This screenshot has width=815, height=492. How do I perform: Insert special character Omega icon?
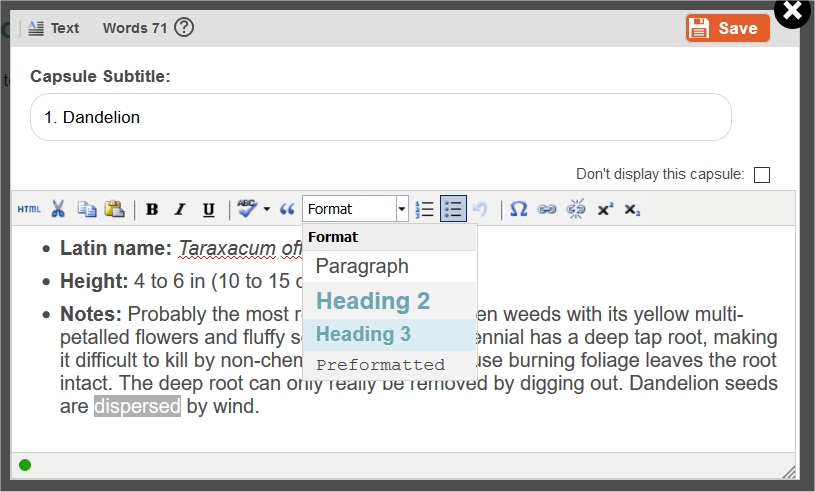tap(518, 209)
